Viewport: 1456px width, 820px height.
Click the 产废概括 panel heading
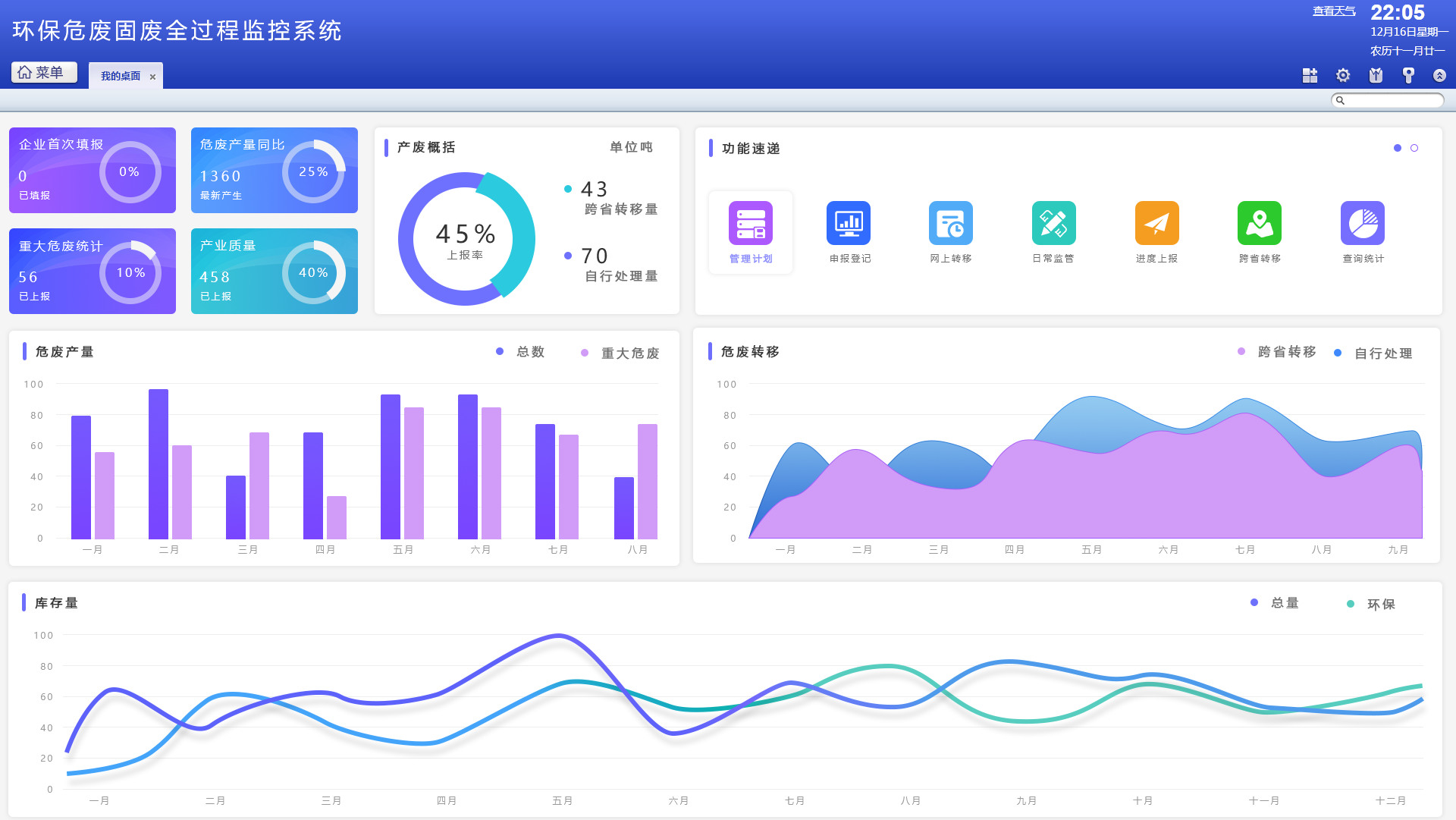click(x=426, y=147)
